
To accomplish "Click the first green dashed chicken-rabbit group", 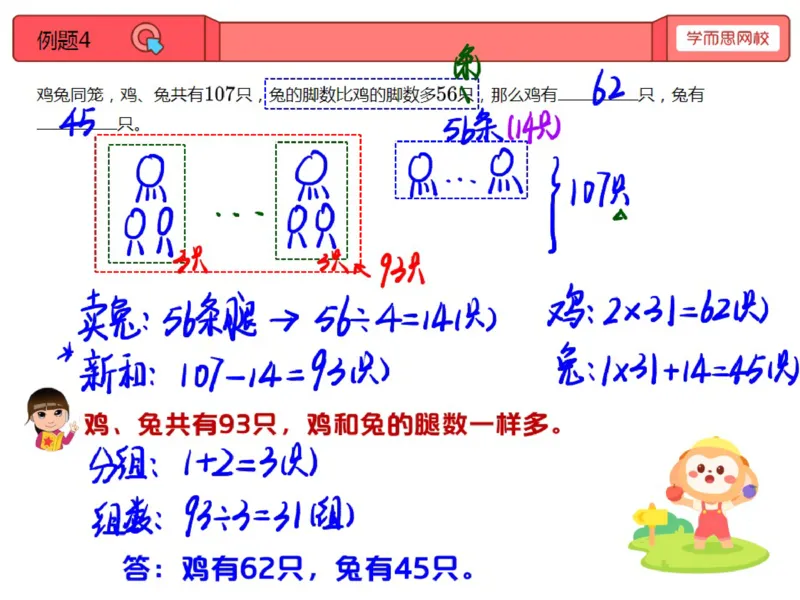I will tap(147, 204).
